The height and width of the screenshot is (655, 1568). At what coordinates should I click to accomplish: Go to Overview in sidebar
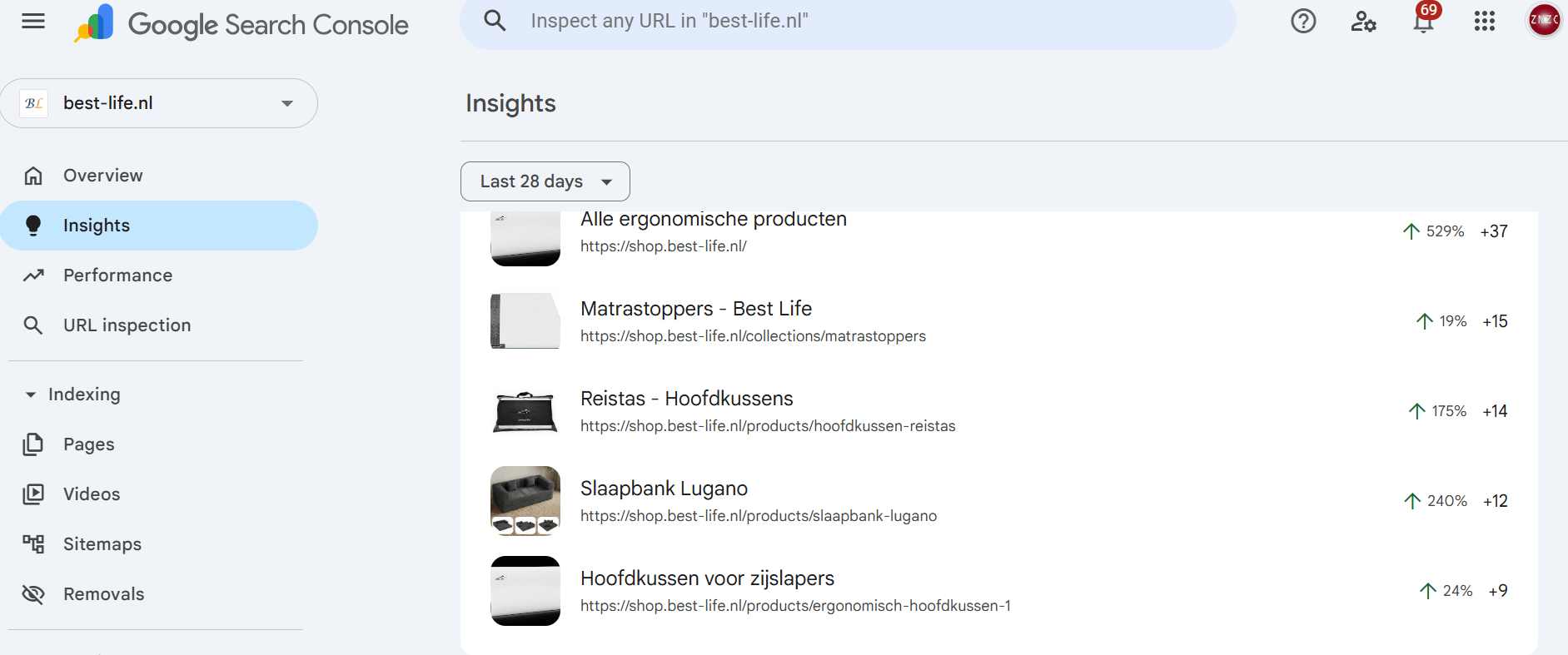pyautogui.click(x=102, y=176)
